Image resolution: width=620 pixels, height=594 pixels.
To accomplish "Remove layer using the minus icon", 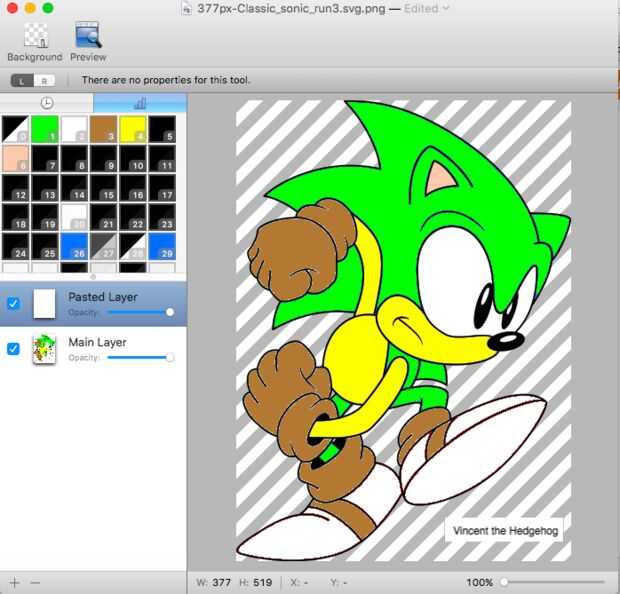I will pos(36,582).
